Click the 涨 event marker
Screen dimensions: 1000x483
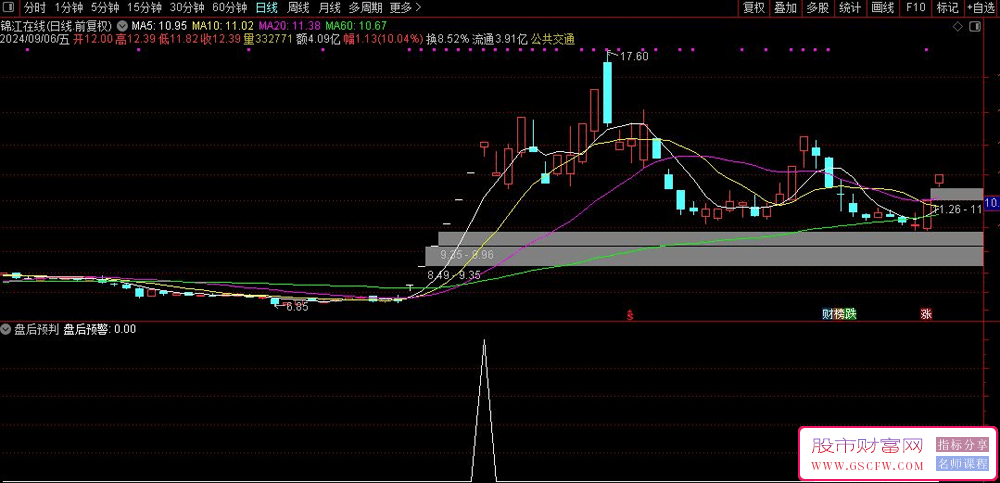pos(925,315)
